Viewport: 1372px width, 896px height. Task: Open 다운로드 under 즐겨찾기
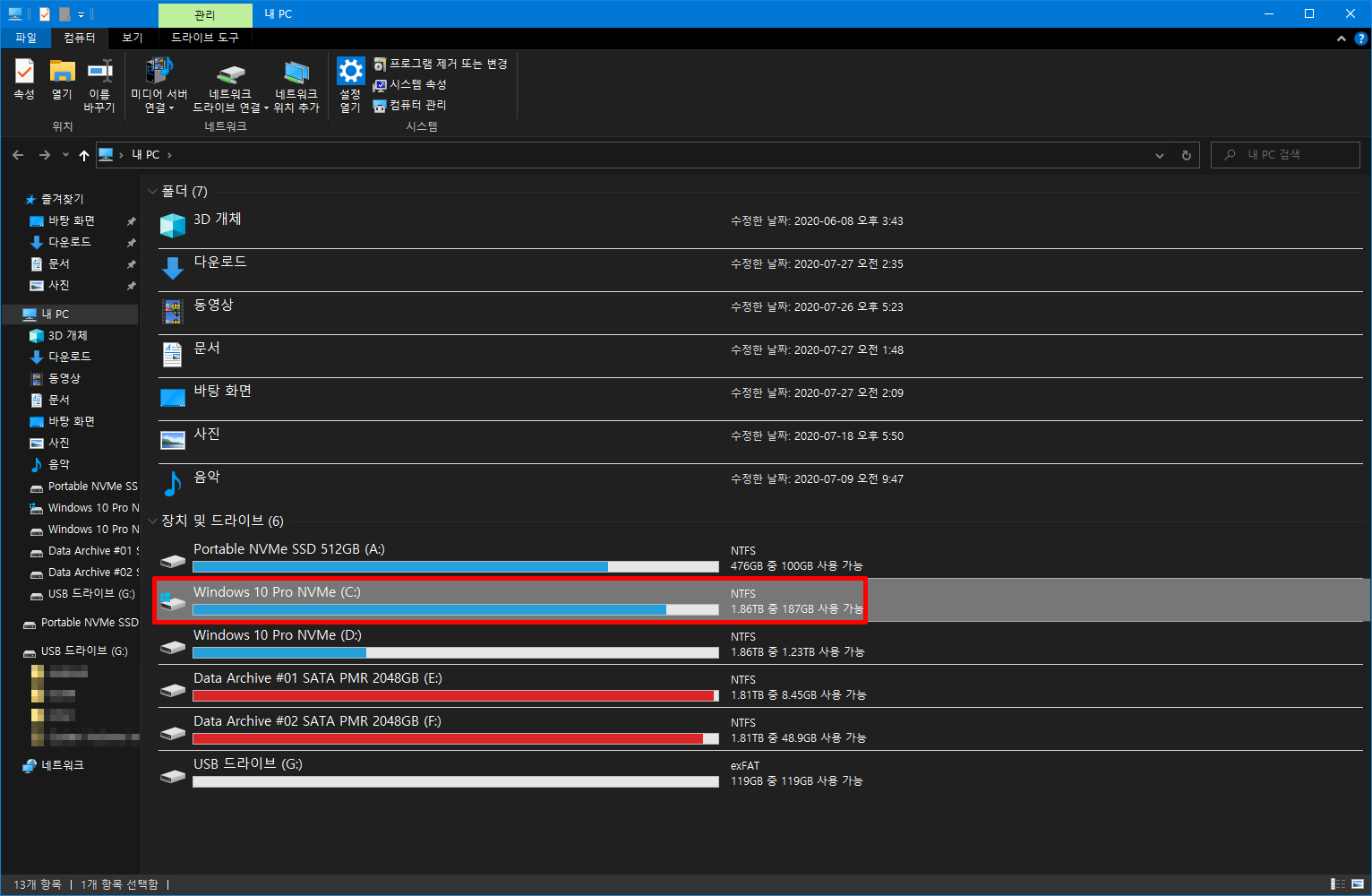click(69, 242)
